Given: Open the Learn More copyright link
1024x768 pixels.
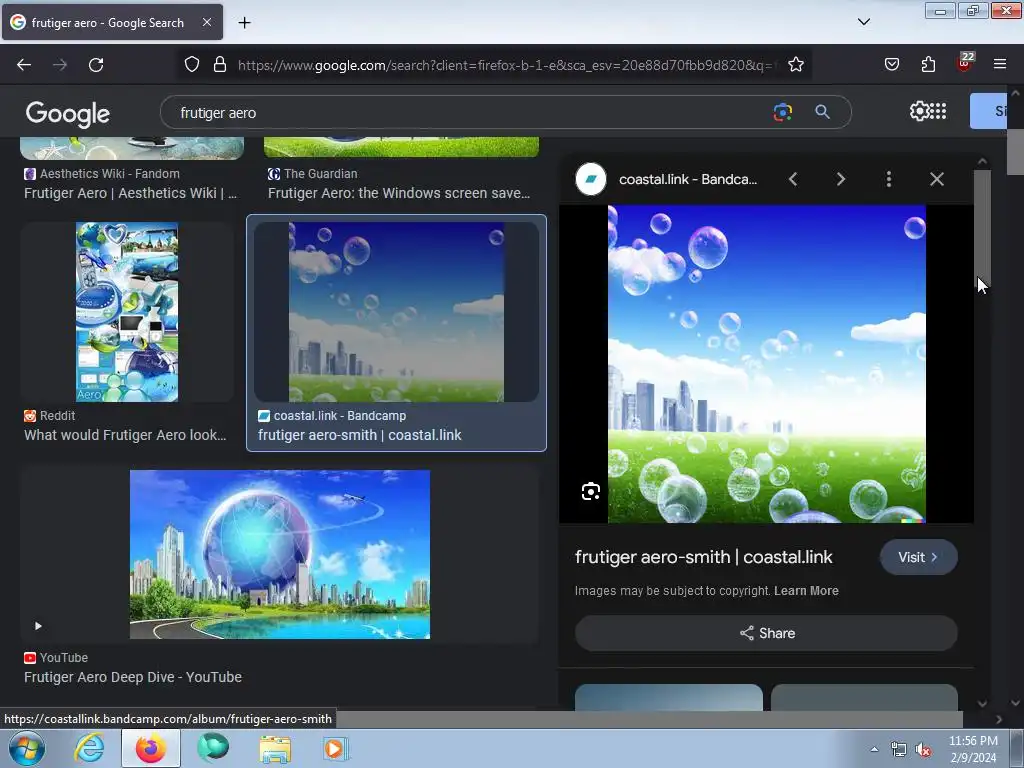Looking at the screenshot, I should (806, 590).
